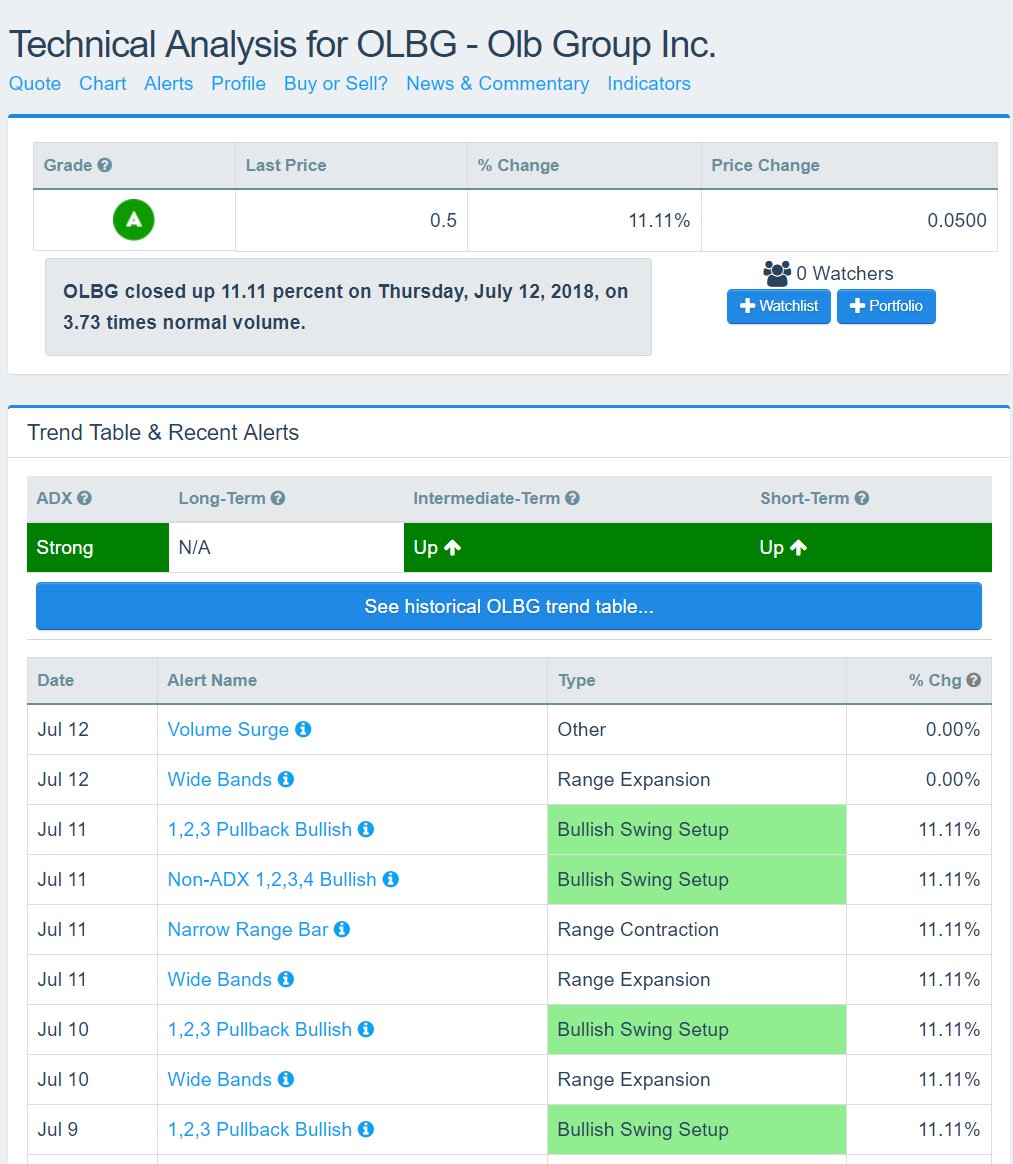This screenshot has width=1013, height=1164.
Task: Add OLBG to Watchlist
Action: tap(778, 306)
